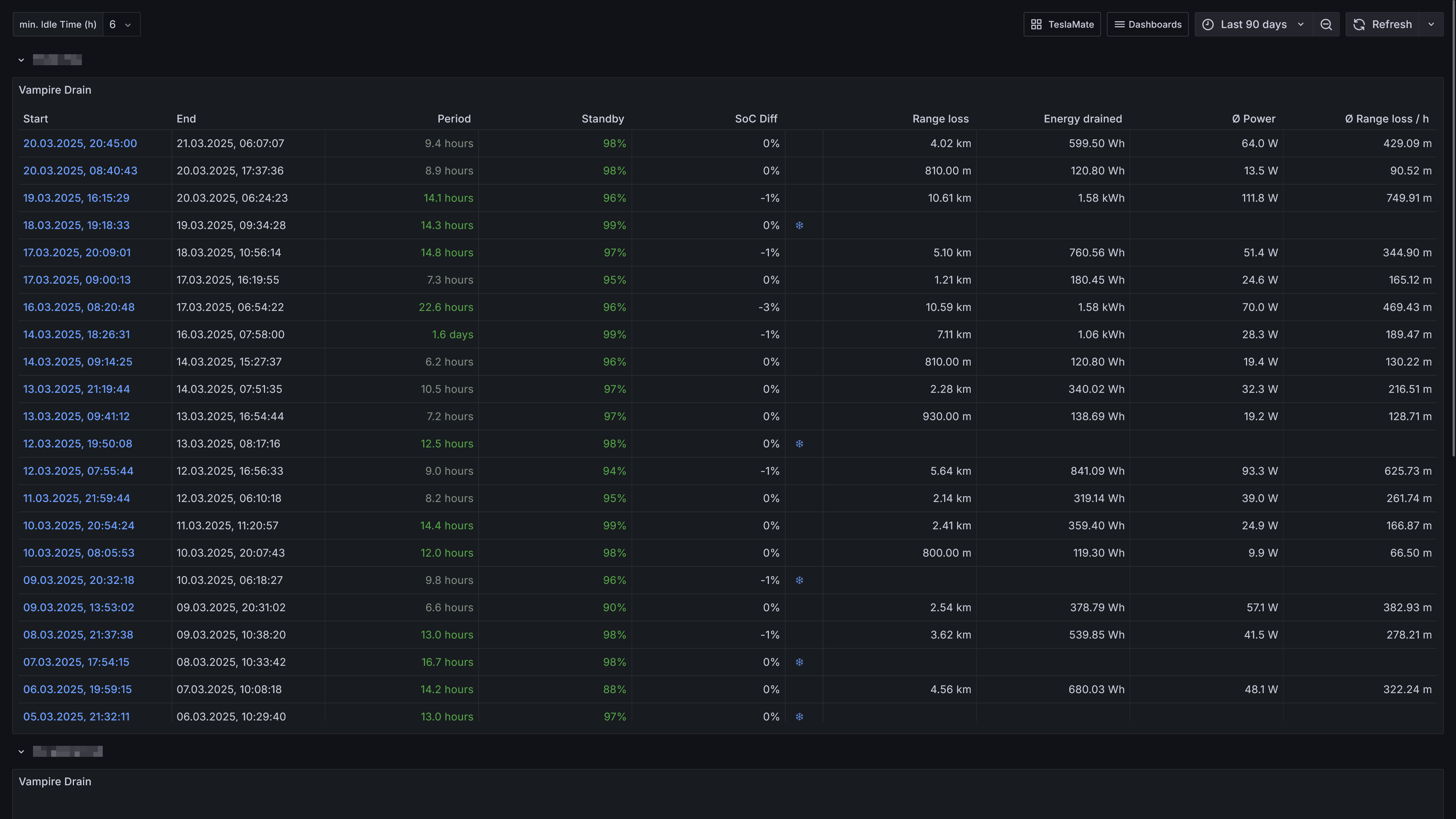1456x819 pixels.
Task: Collapse the second car's row section
Action: coord(22,752)
